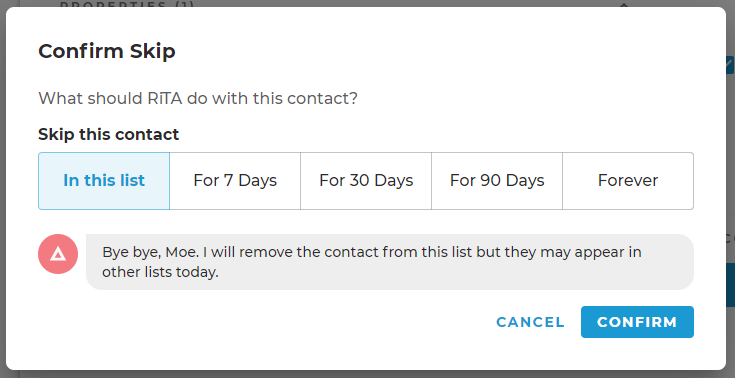735x378 pixels.
Task: Confirm the skip with the CONFIRM button
Action: pyautogui.click(x=637, y=322)
